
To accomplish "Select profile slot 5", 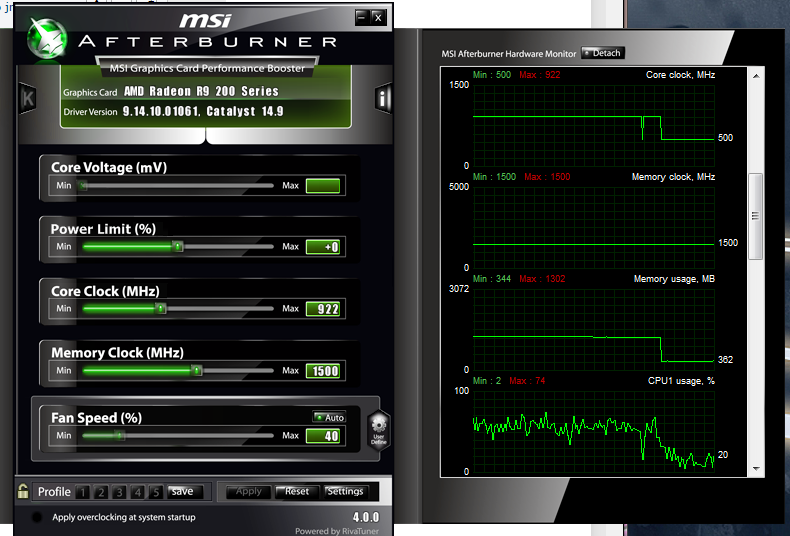I will (156, 492).
